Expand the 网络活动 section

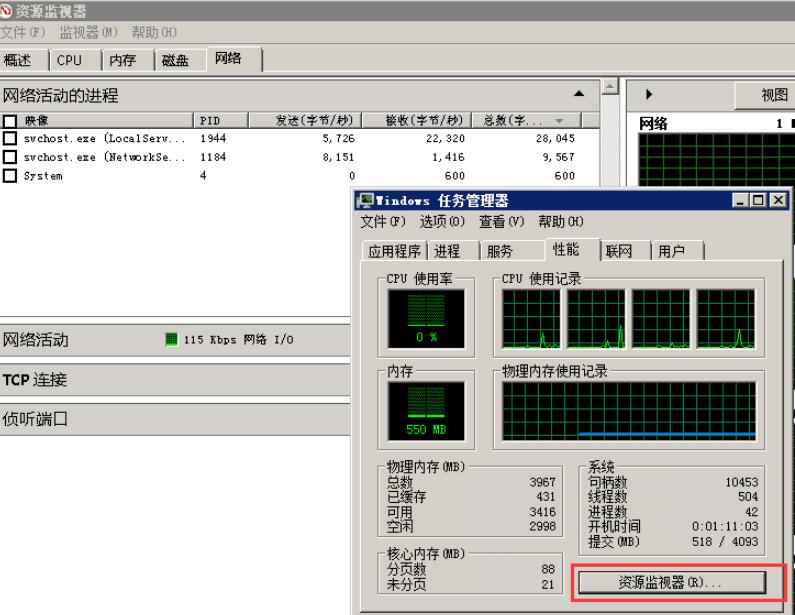(175, 340)
